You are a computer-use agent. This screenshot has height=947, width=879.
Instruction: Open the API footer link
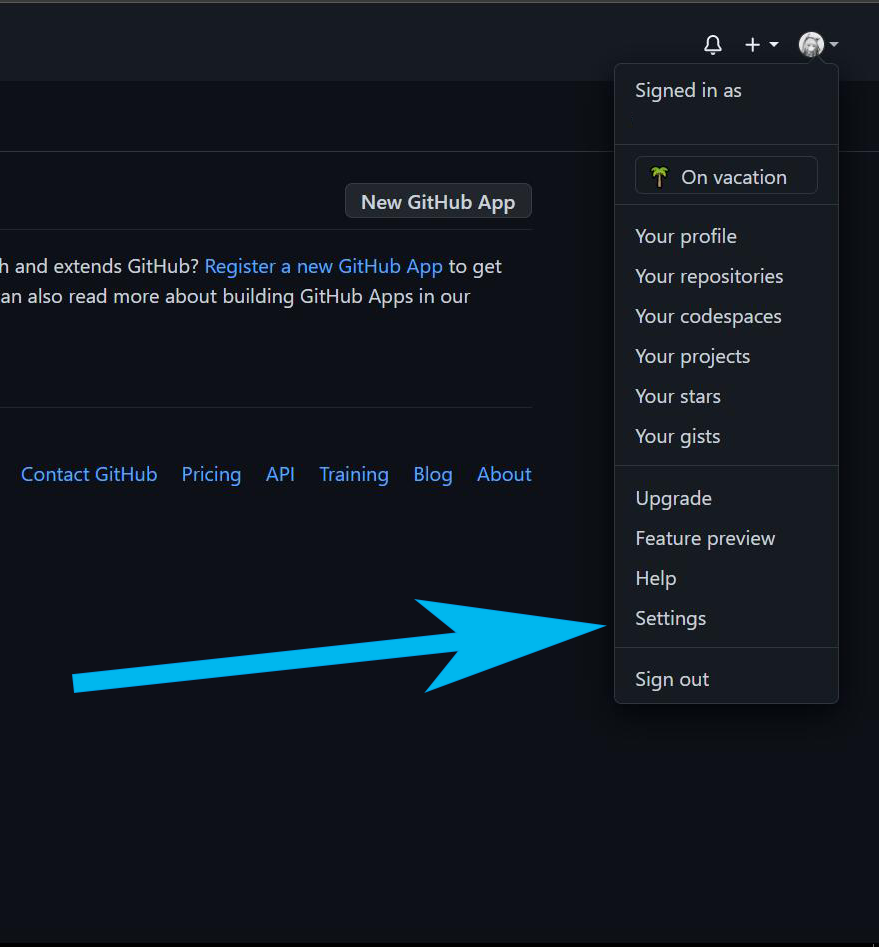click(x=280, y=475)
